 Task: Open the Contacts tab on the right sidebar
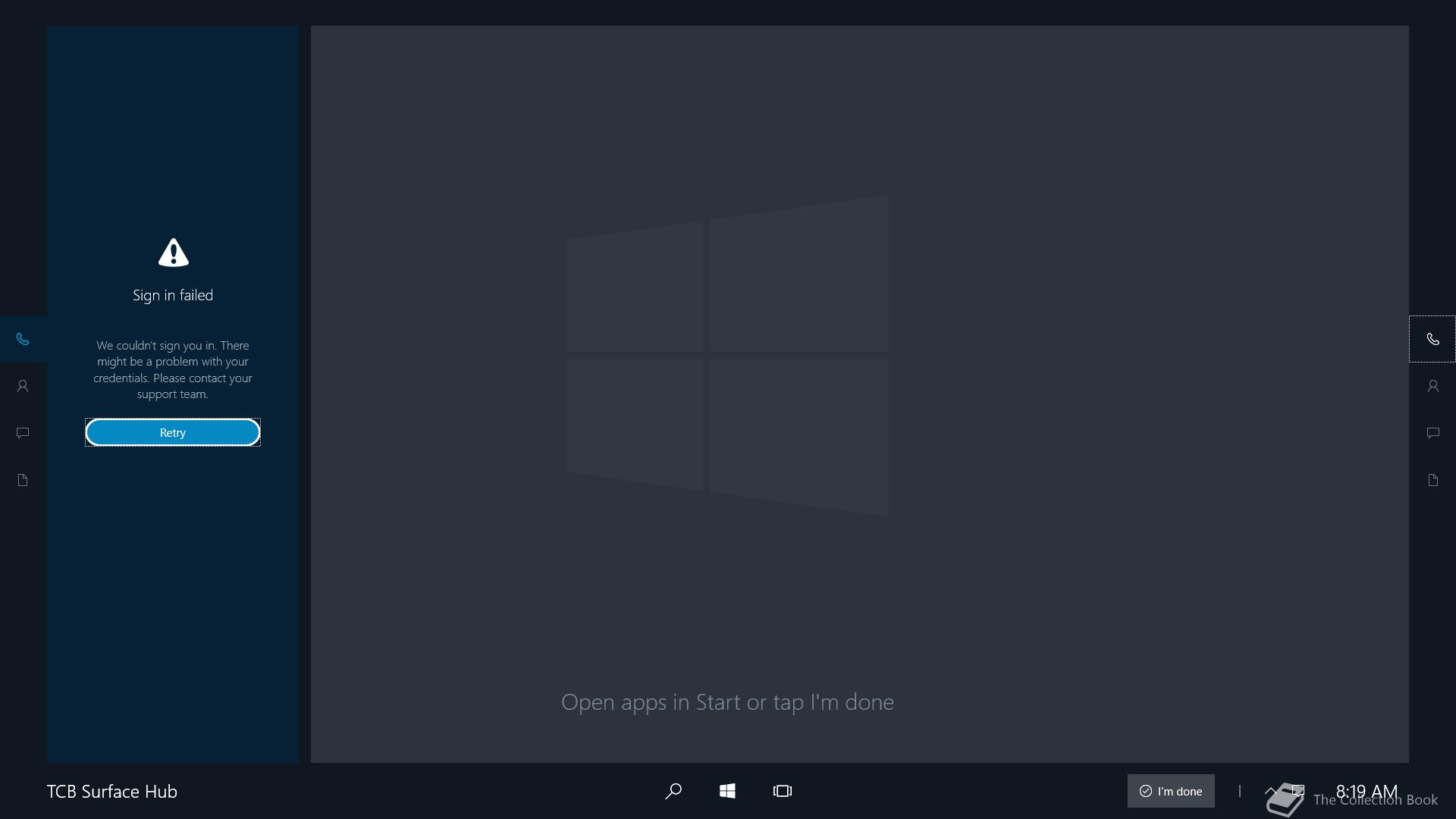[1432, 386]
